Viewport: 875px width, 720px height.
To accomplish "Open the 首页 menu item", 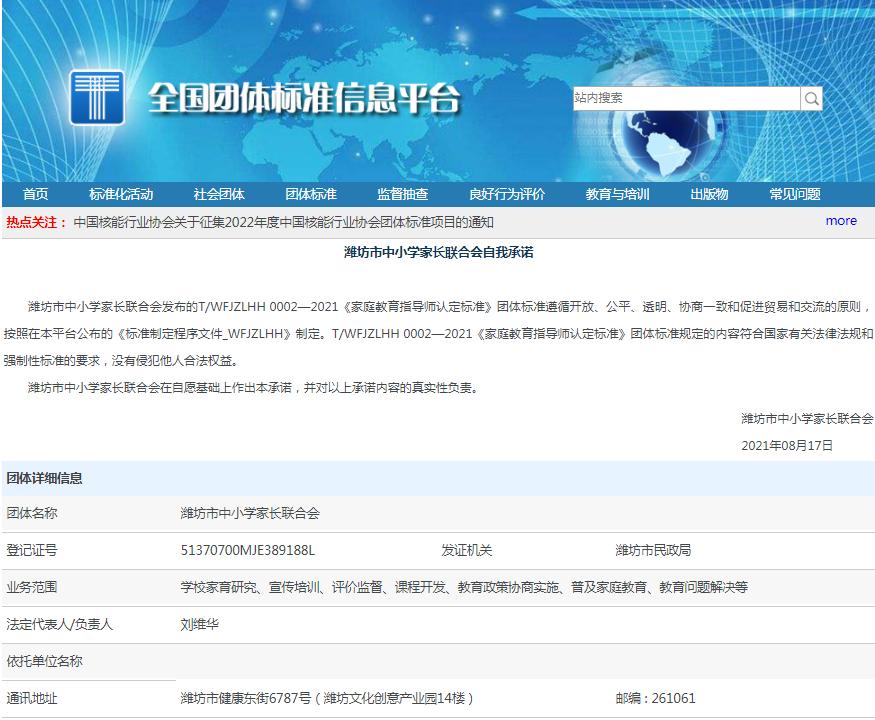I will point(35,194).
